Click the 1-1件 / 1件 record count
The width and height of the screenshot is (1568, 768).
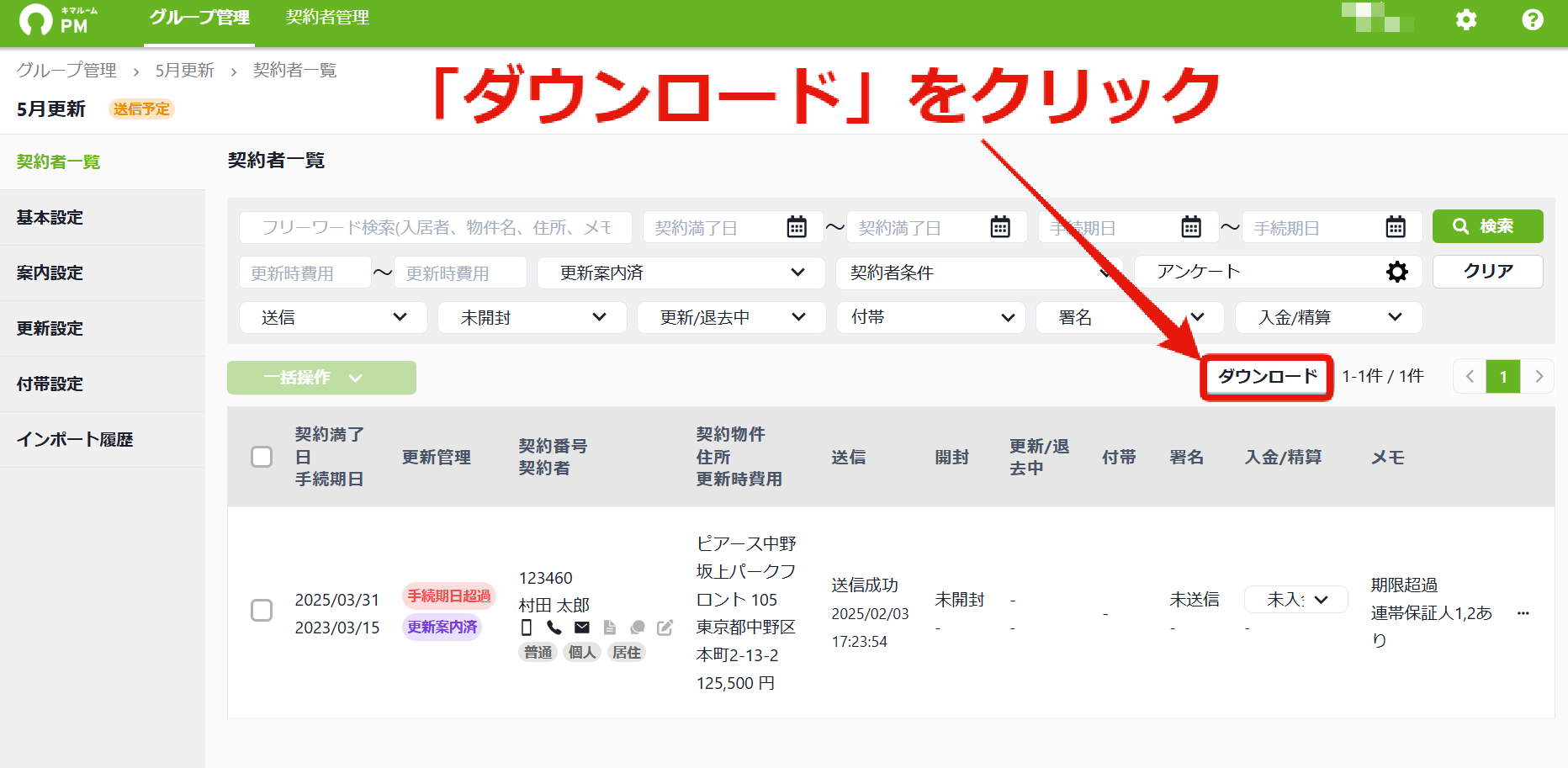point(1382,377)
